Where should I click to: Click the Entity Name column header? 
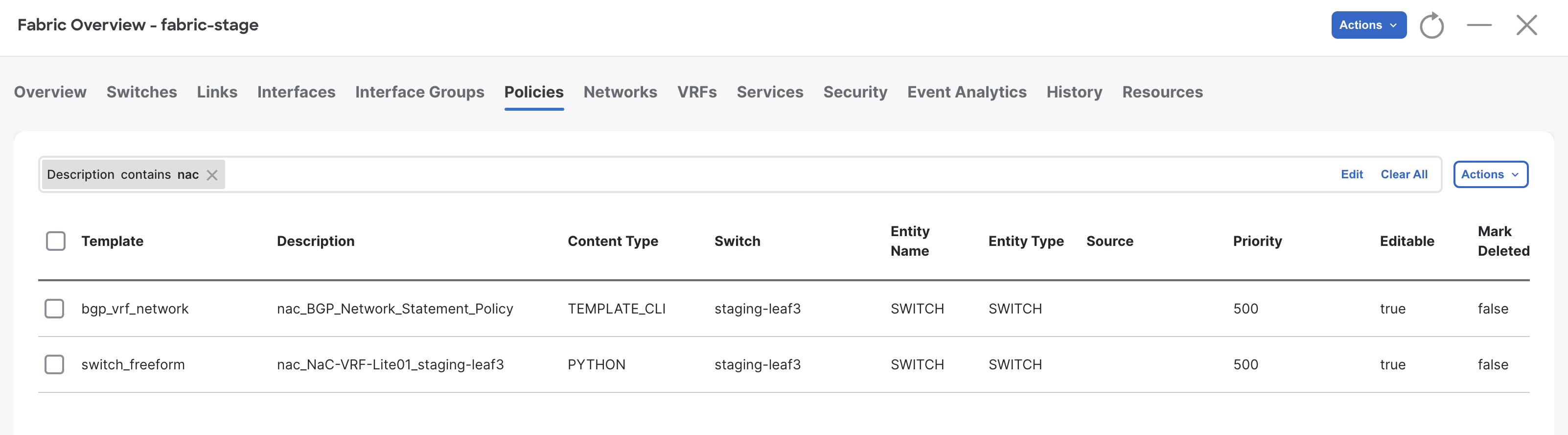pos(910,242)
